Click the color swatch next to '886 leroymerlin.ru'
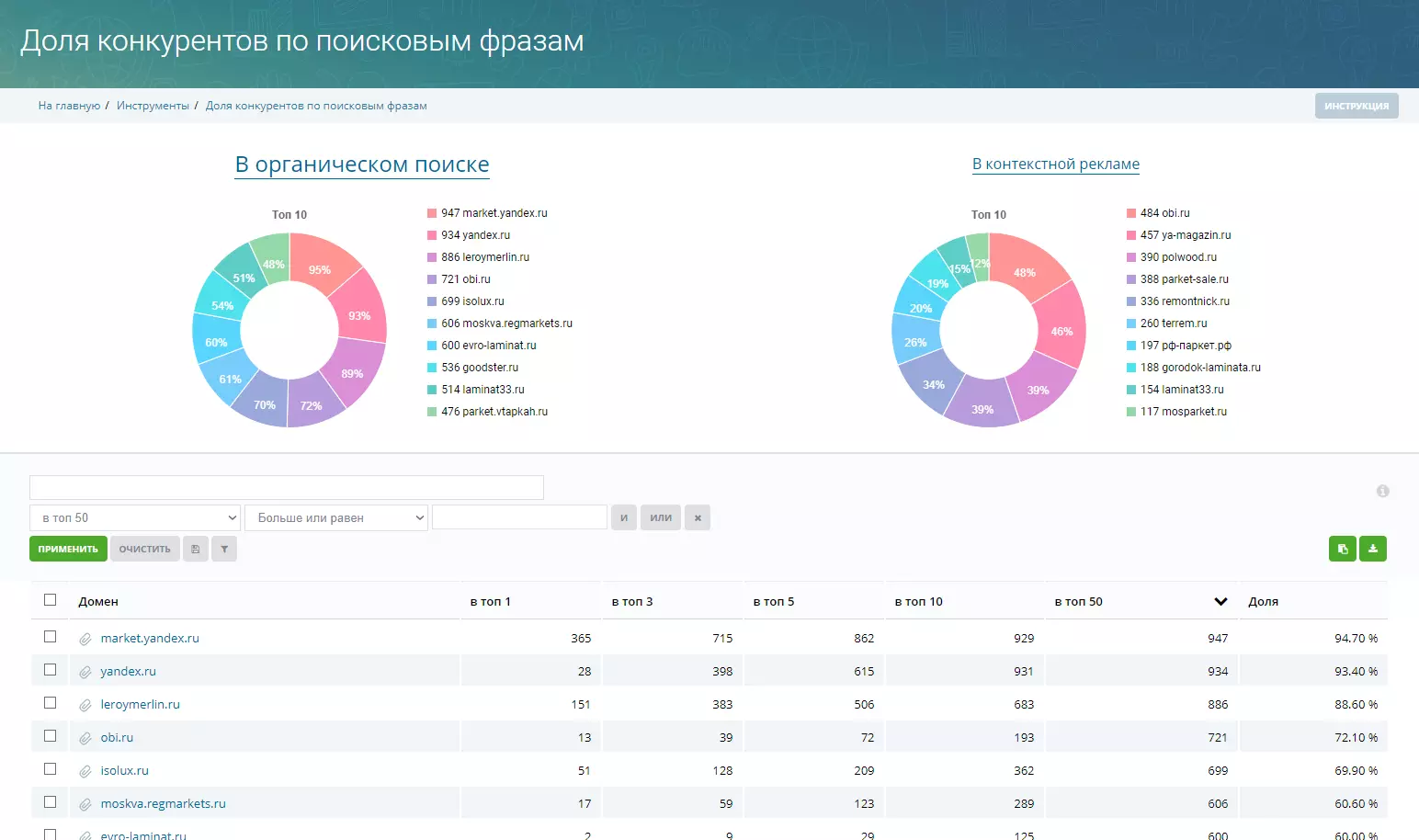Image resolution: width=1419 pixels, height=840 pixels. coord(432,257)
